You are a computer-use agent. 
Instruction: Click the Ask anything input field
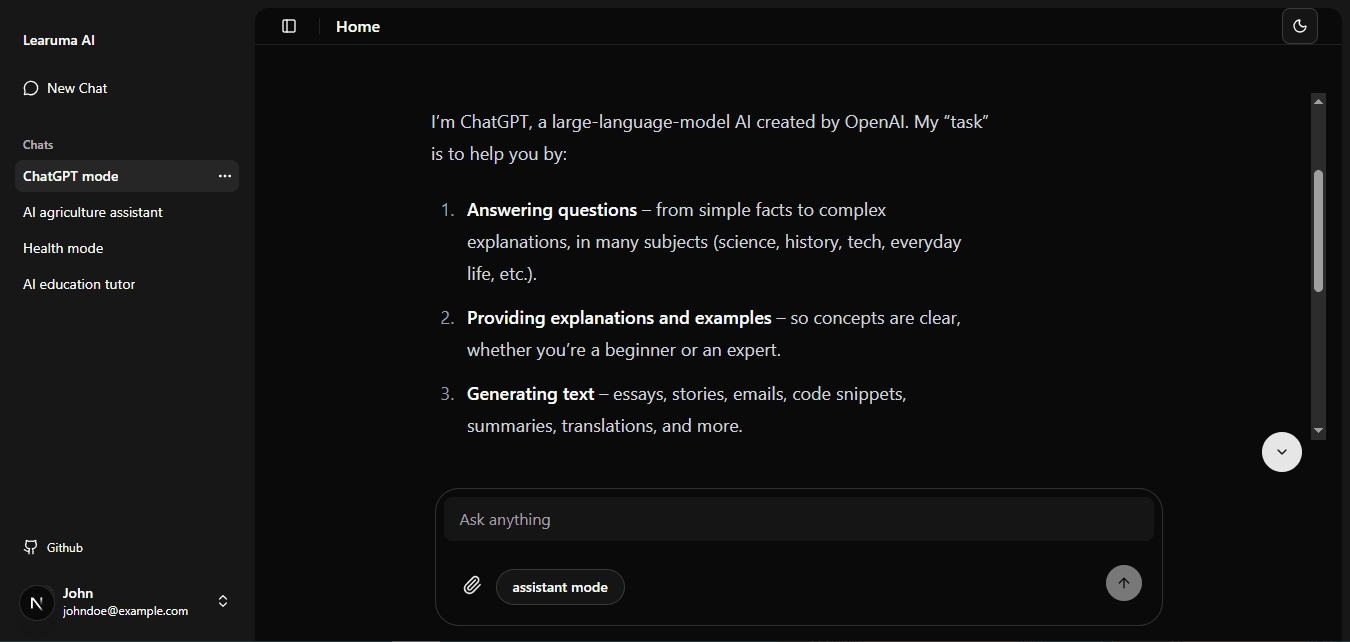[x=798, y=520]
